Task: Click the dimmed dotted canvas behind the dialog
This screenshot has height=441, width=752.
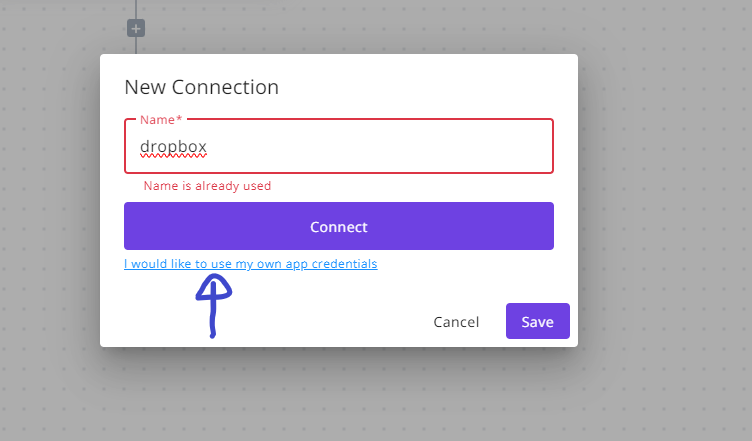Action: point(662,192)
